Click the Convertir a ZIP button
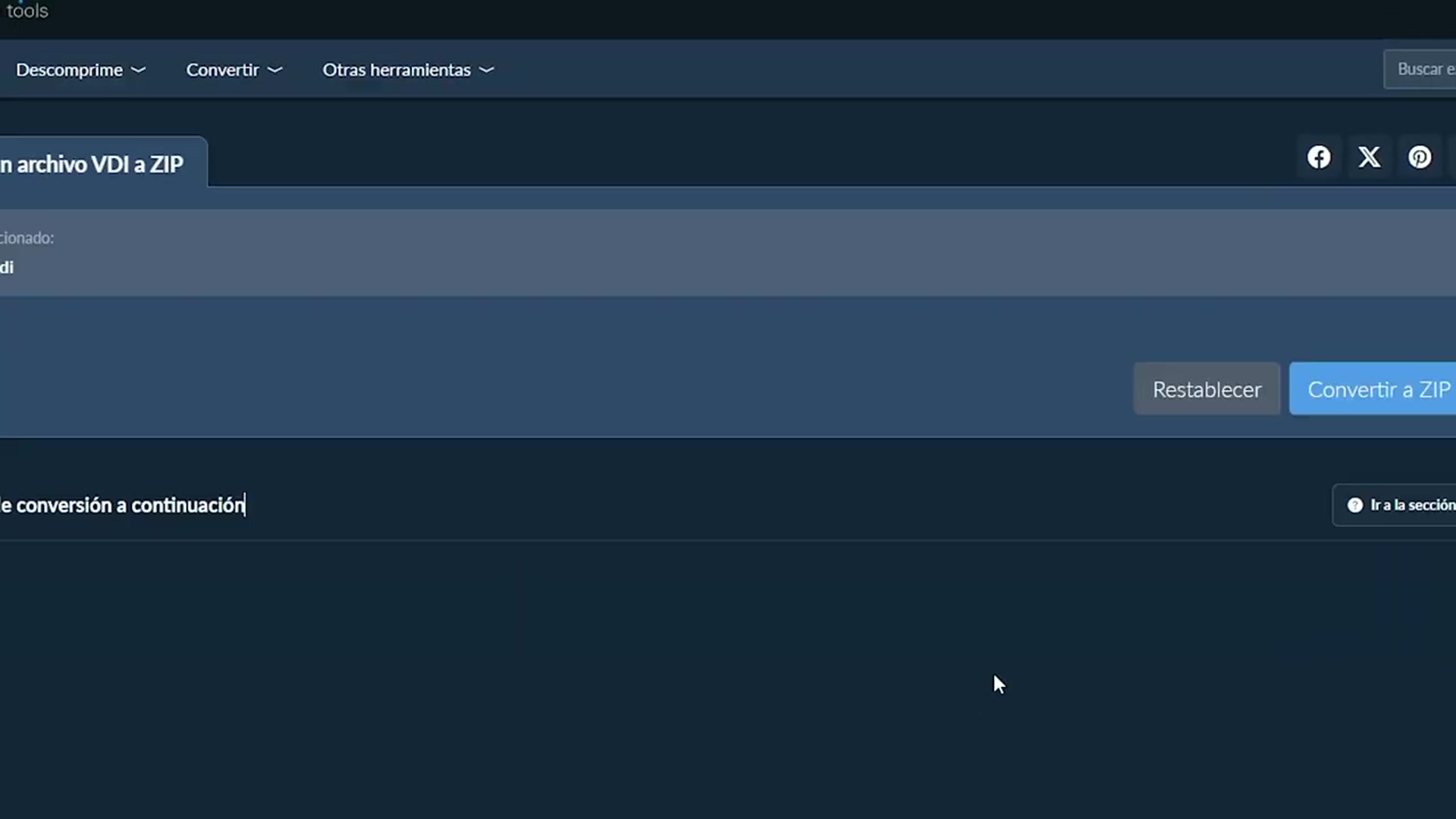The height and width of the screenshot is (819, 1456). 1373,389
